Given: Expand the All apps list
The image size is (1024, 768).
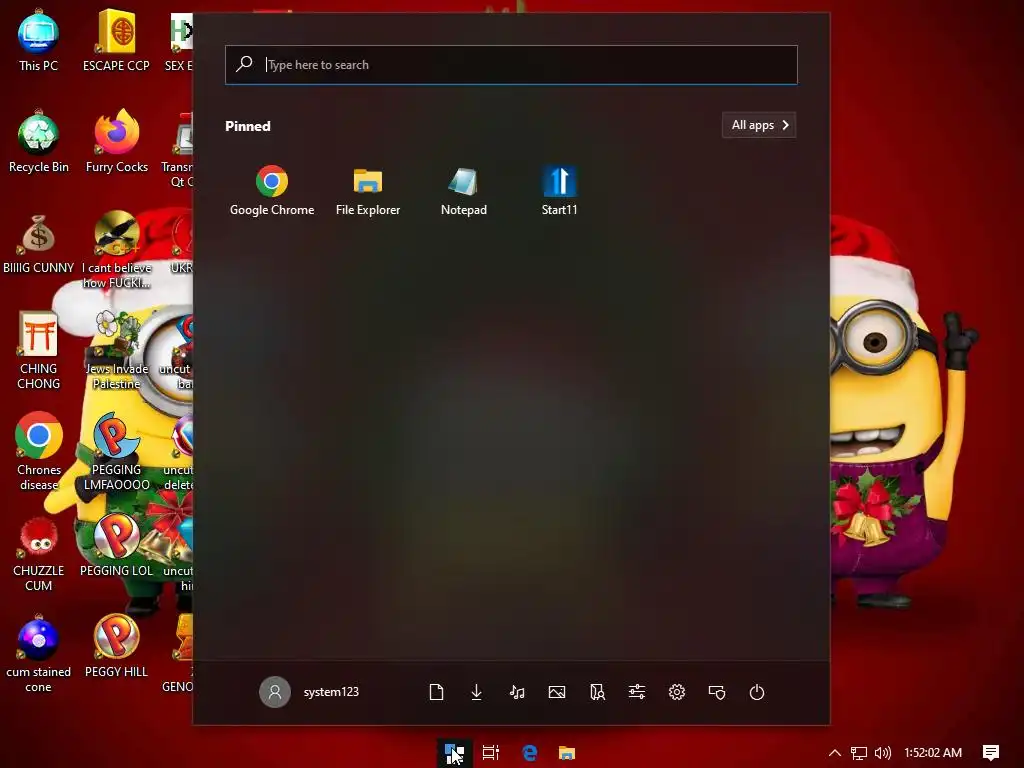Looking at the screenshot, I should click(759, 125).
